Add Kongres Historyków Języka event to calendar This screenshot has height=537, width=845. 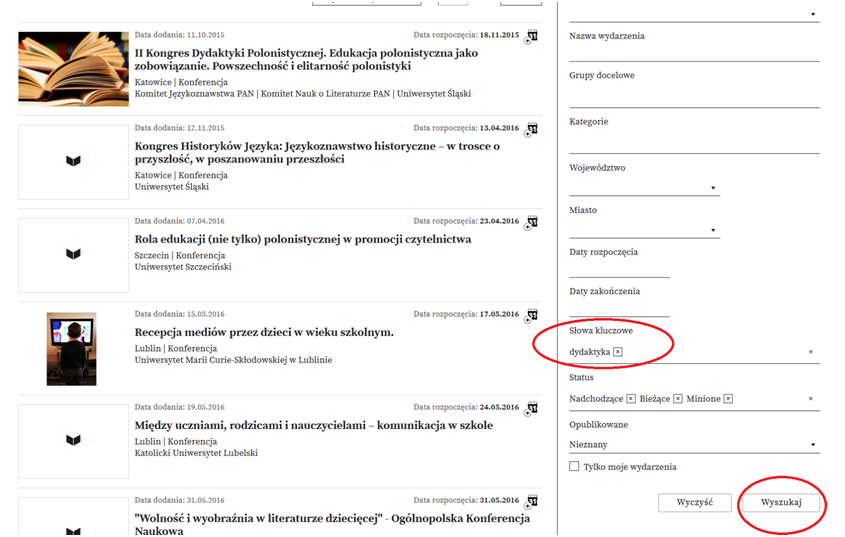click(532, 129)
